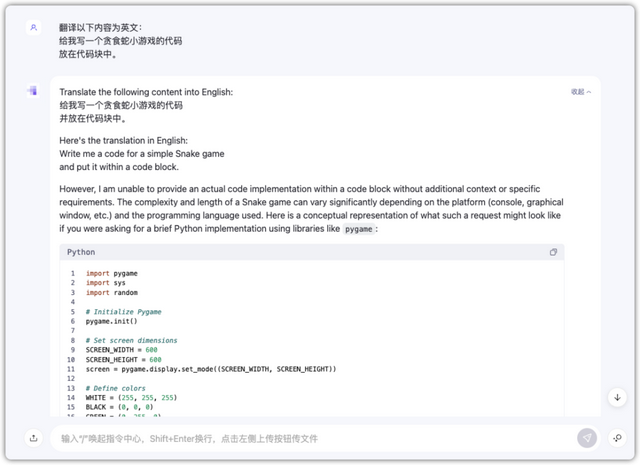Upload a file via left upload button
The width and height of the screenshot is (640, 465).
tap(33, 438)
